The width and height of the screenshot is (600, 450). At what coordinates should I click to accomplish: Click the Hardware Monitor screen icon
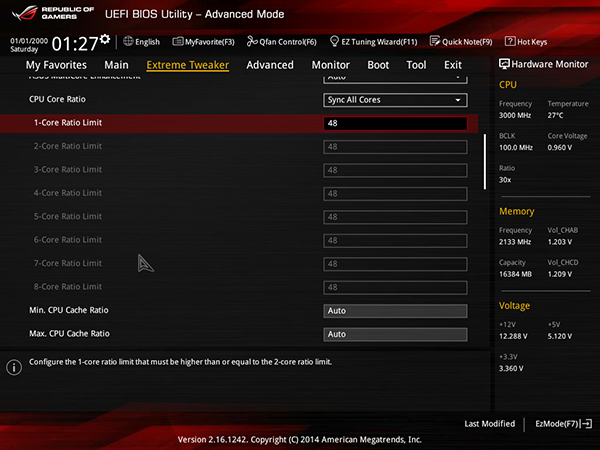click(504, 64)
